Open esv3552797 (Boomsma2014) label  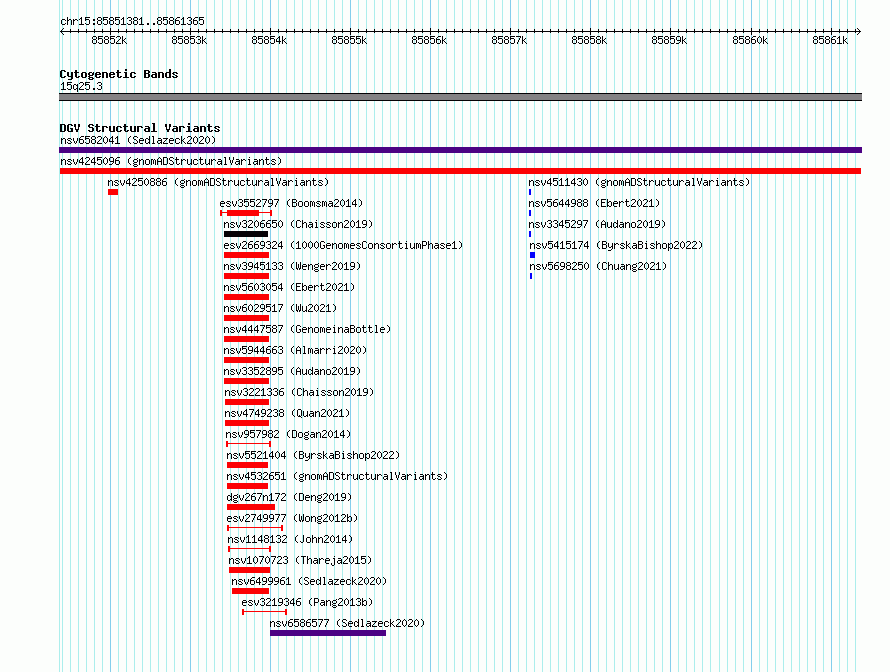pos(291,203)
